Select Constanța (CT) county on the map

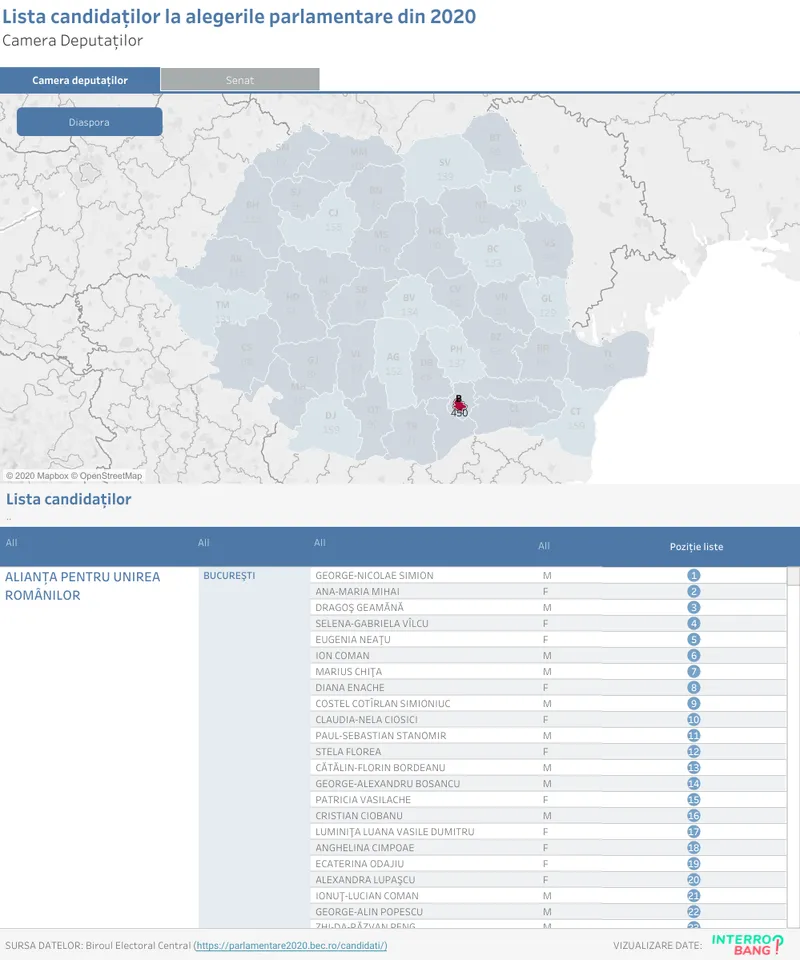tap(575, 416)
